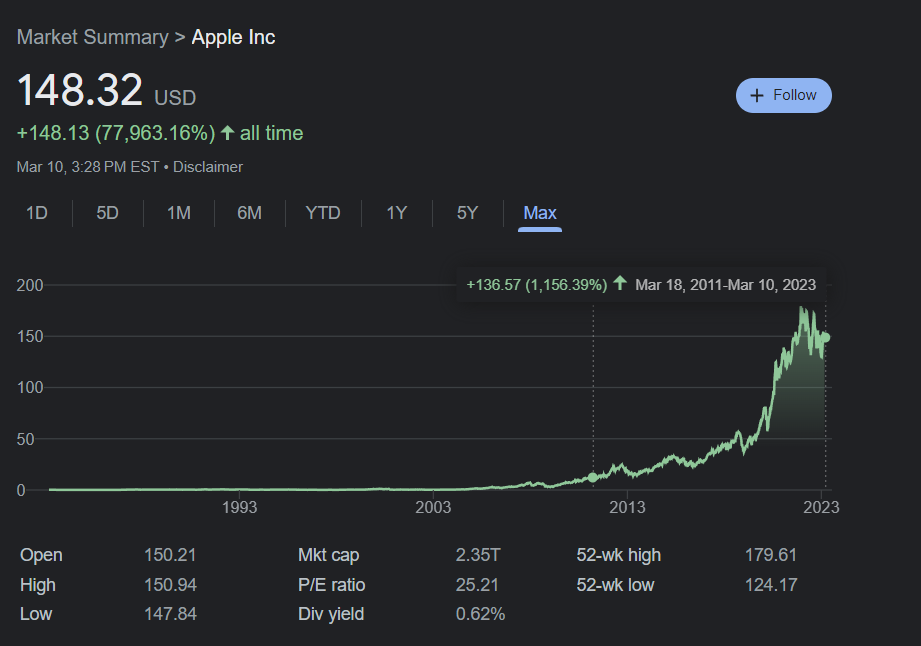The width and height of the screenshot is (921, 646).
Task: Open the Disclaimer link
Action: [208, 167]
